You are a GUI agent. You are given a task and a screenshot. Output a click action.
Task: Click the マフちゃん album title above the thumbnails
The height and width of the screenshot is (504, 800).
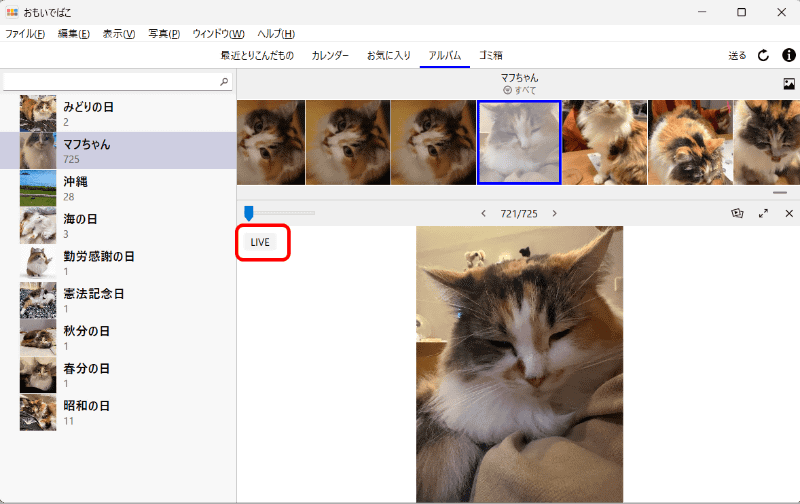coord(519,78)
